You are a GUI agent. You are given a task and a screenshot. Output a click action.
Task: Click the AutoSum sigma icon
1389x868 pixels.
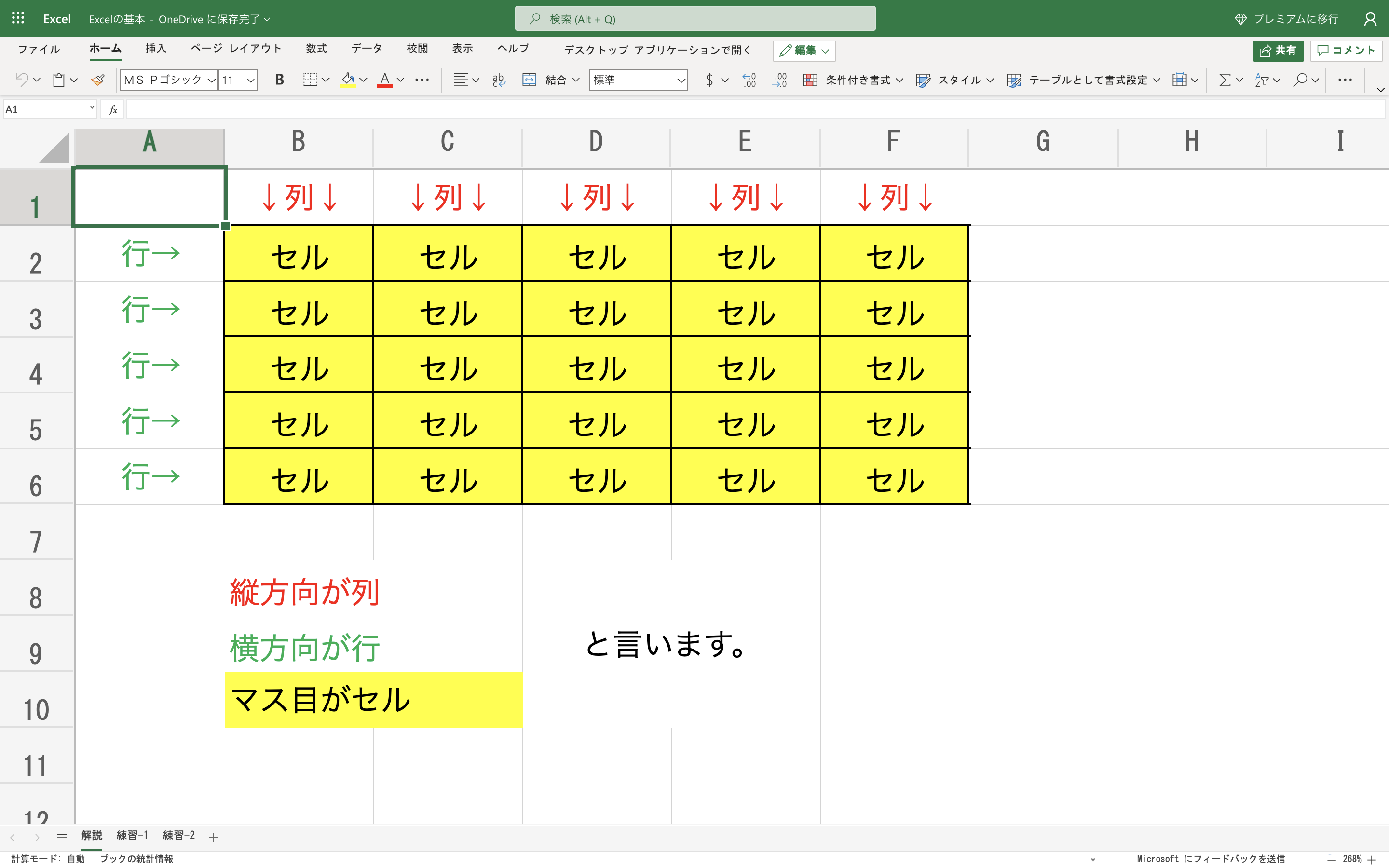1225,80
